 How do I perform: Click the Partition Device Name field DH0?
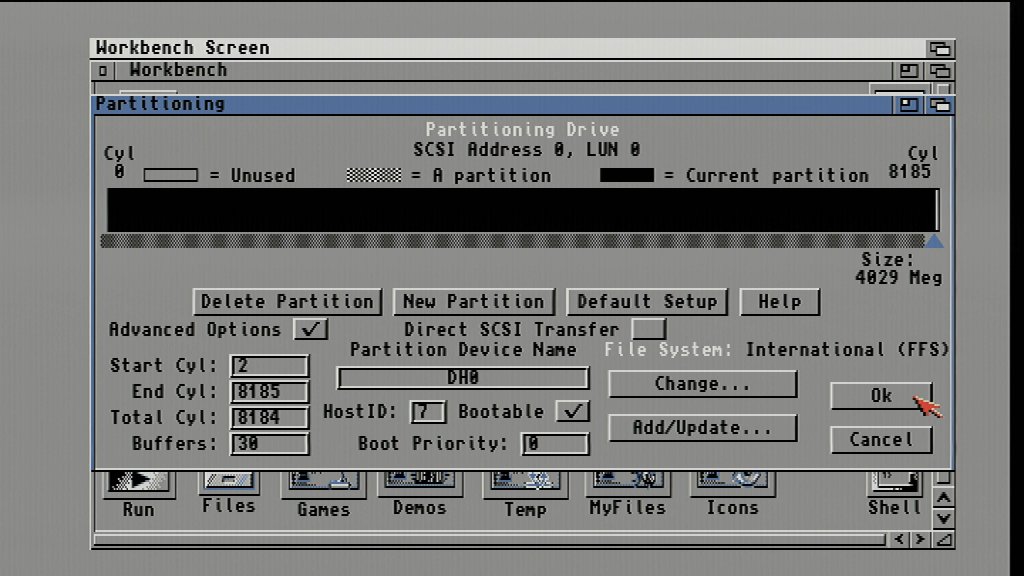point(463,378)
